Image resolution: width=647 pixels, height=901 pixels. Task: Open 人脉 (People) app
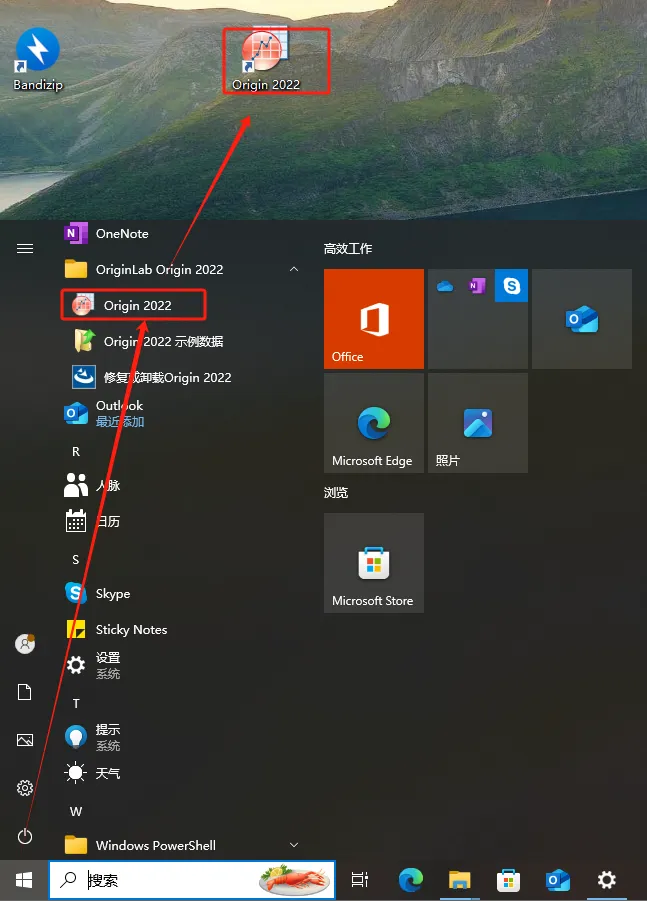[92, 486]
